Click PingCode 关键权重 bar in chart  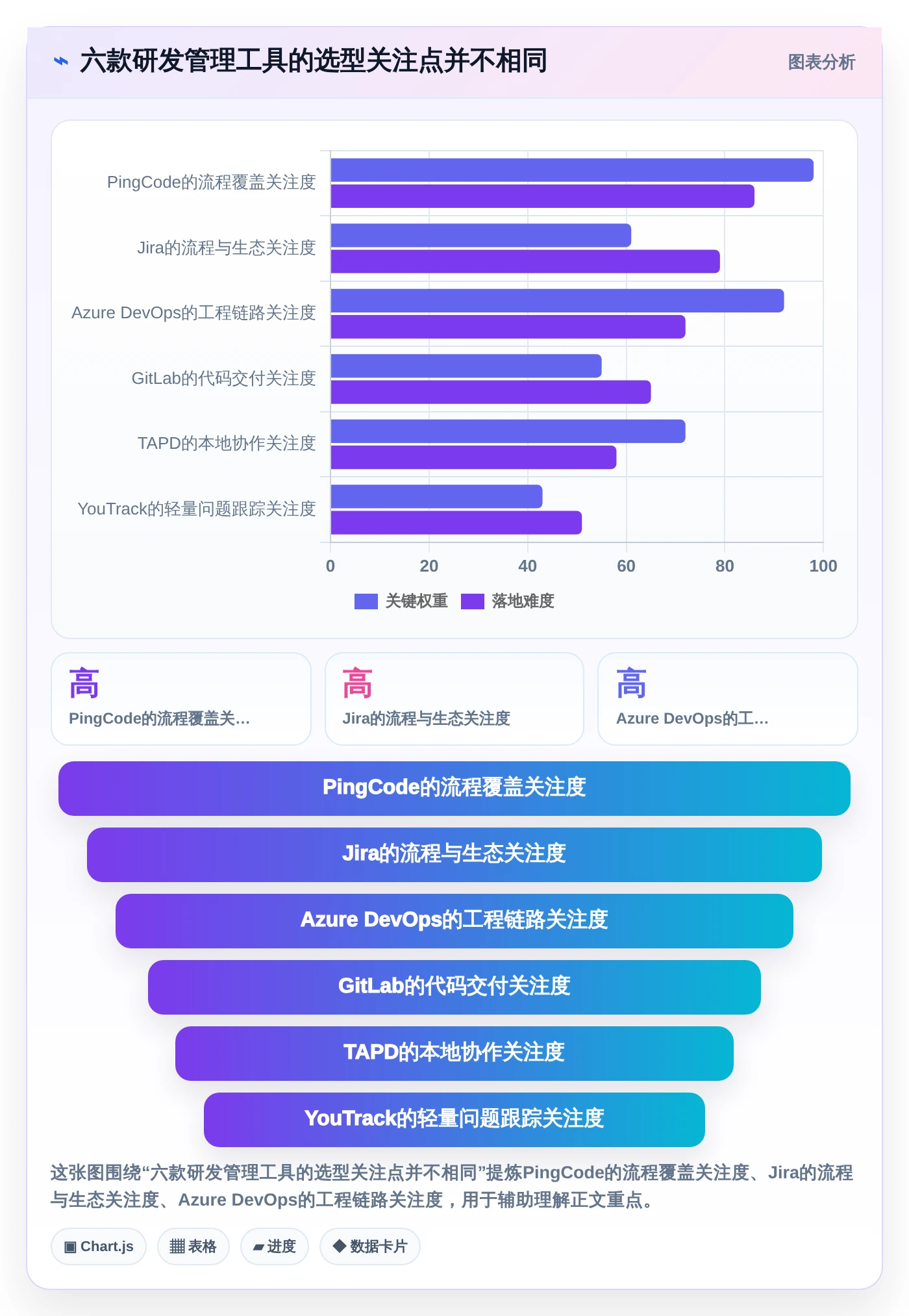(572, 170)
